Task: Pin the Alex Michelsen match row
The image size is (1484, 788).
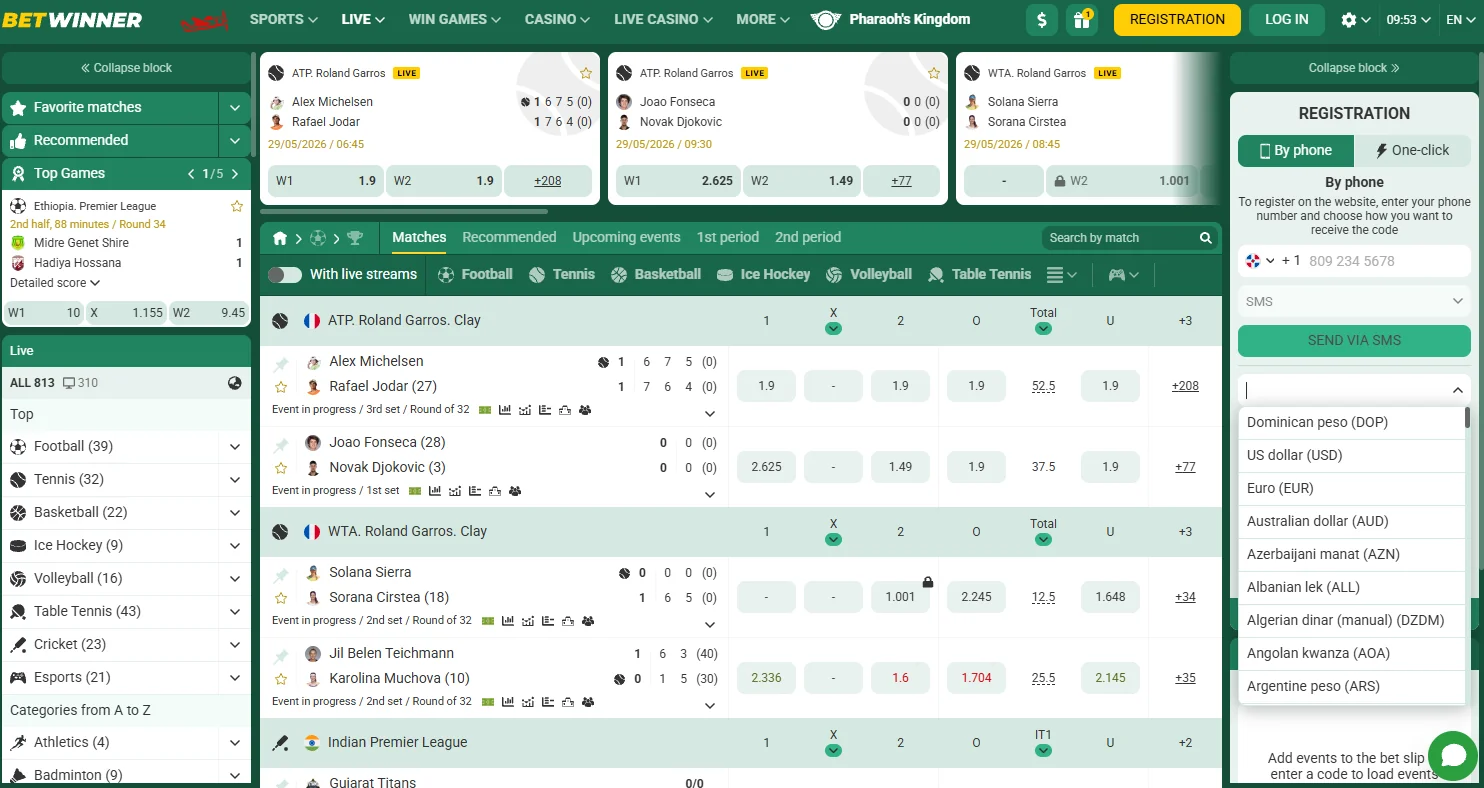Action: coord(281,363)
